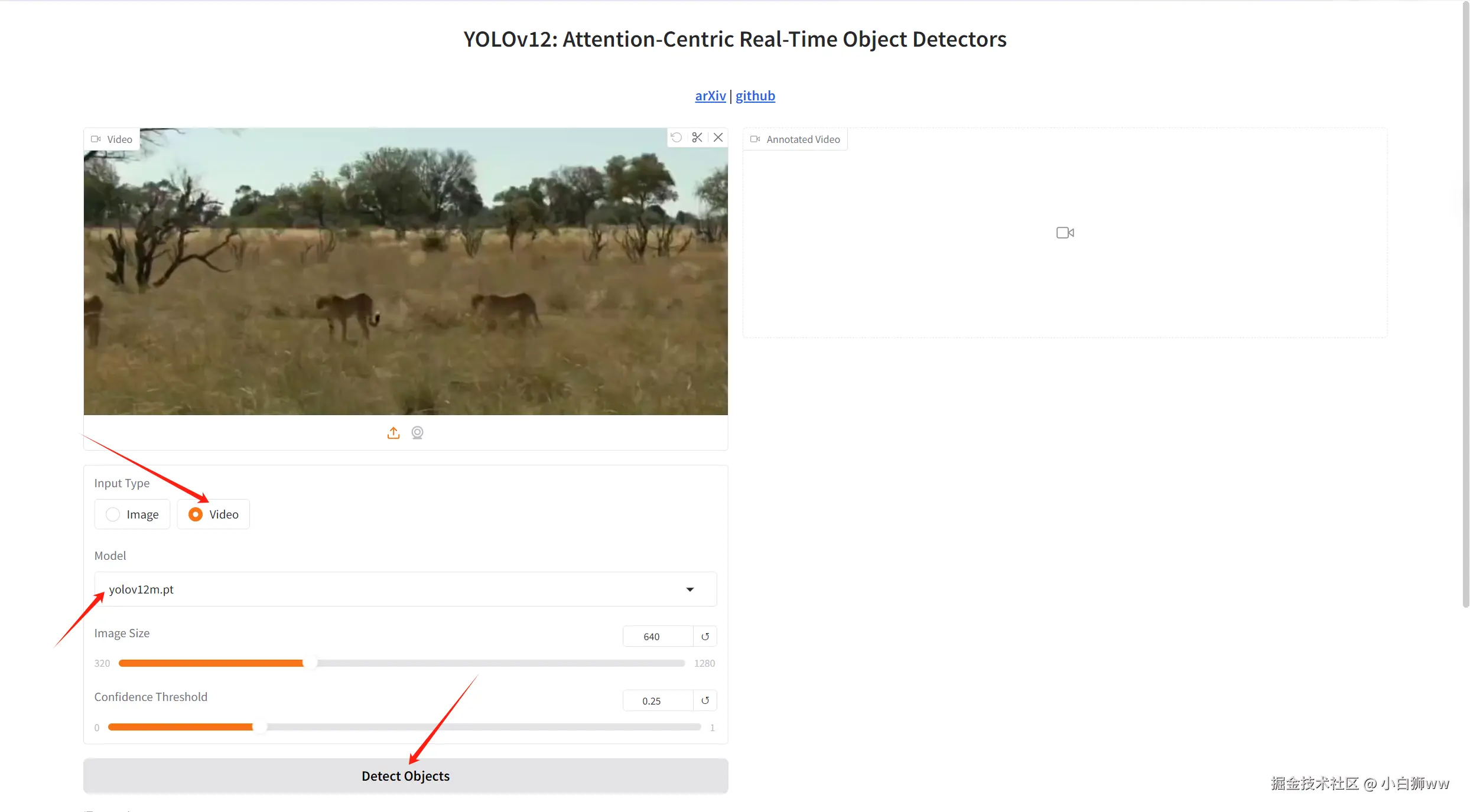Click the Image Size slider track
1470x812 pixels.
point(496,663)
